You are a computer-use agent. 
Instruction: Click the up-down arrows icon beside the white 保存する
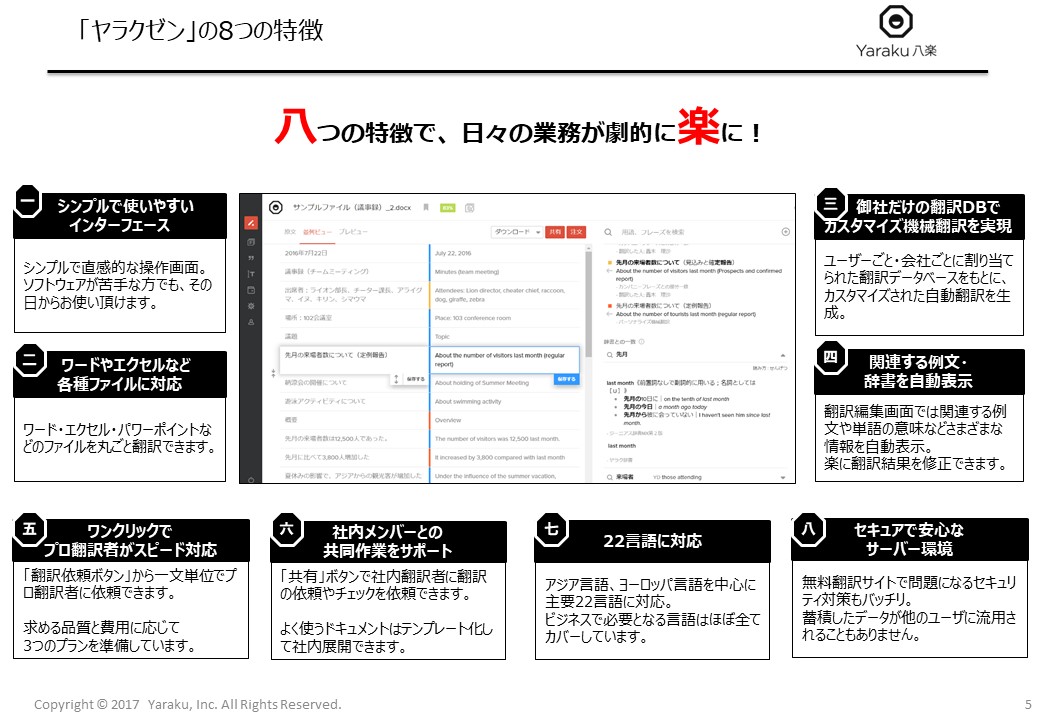(396, 379)
